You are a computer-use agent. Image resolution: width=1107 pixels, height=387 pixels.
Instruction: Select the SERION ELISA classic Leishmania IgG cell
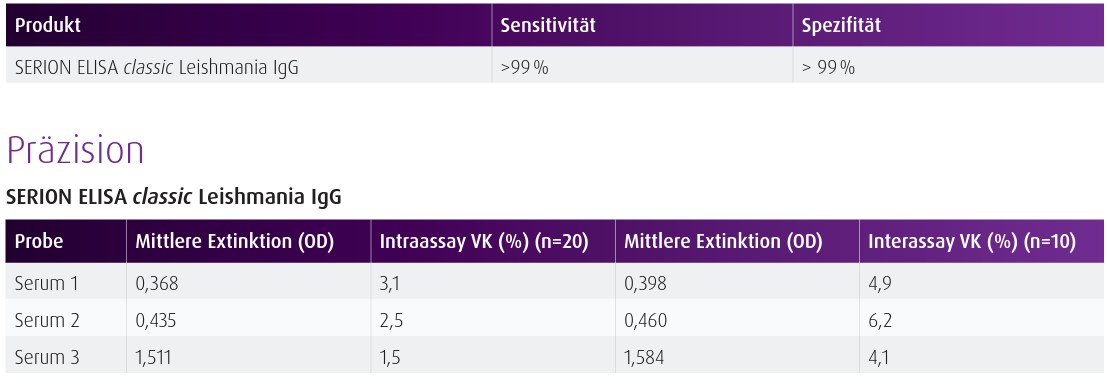157,69
